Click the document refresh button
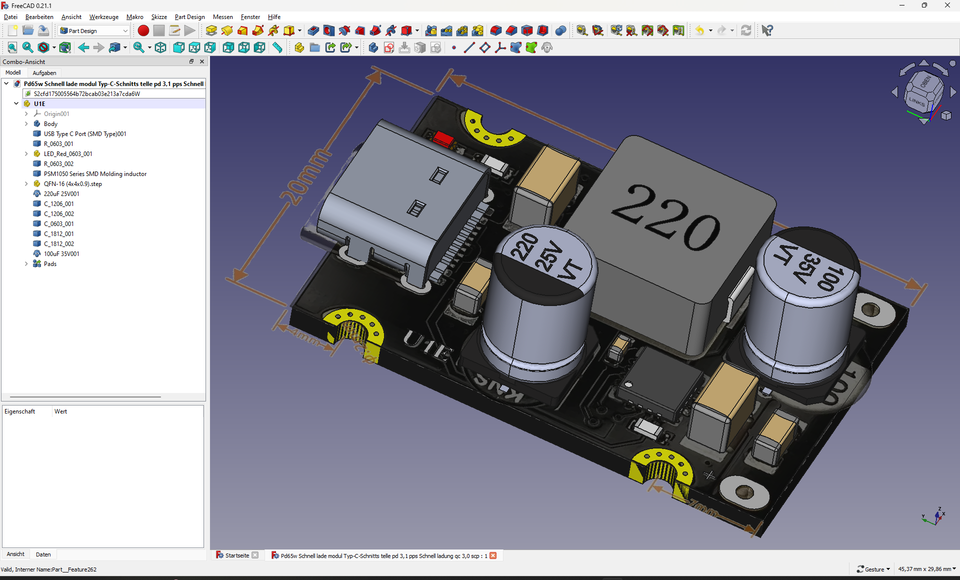Image resolution: width=960 pixels, height=580 pixels. [x=745, y=31]
